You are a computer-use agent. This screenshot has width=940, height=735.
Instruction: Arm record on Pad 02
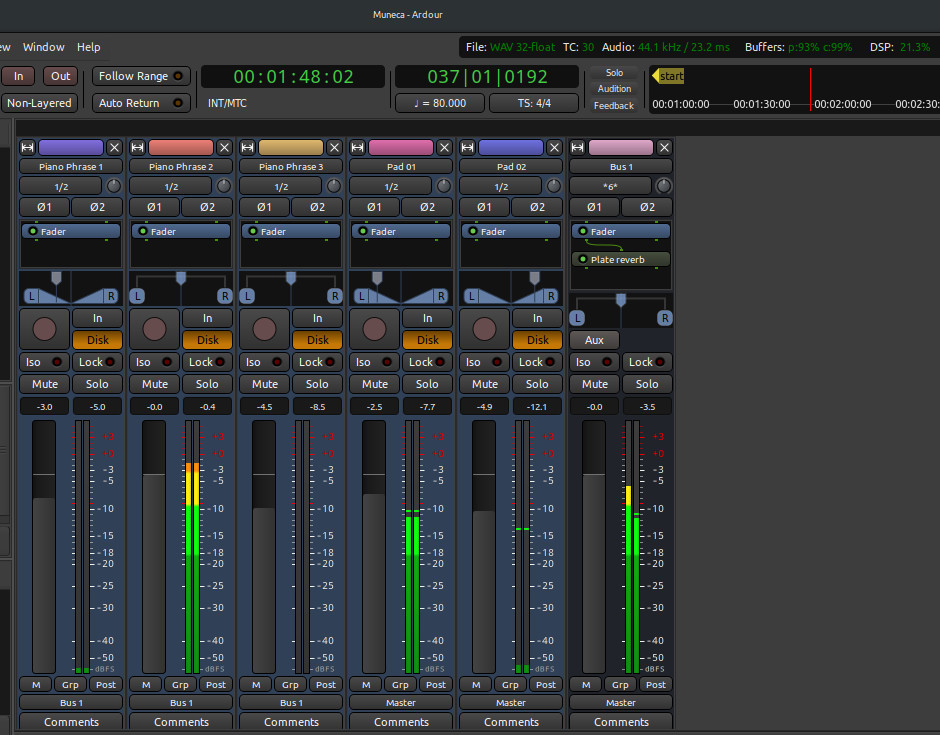point(484,329)
